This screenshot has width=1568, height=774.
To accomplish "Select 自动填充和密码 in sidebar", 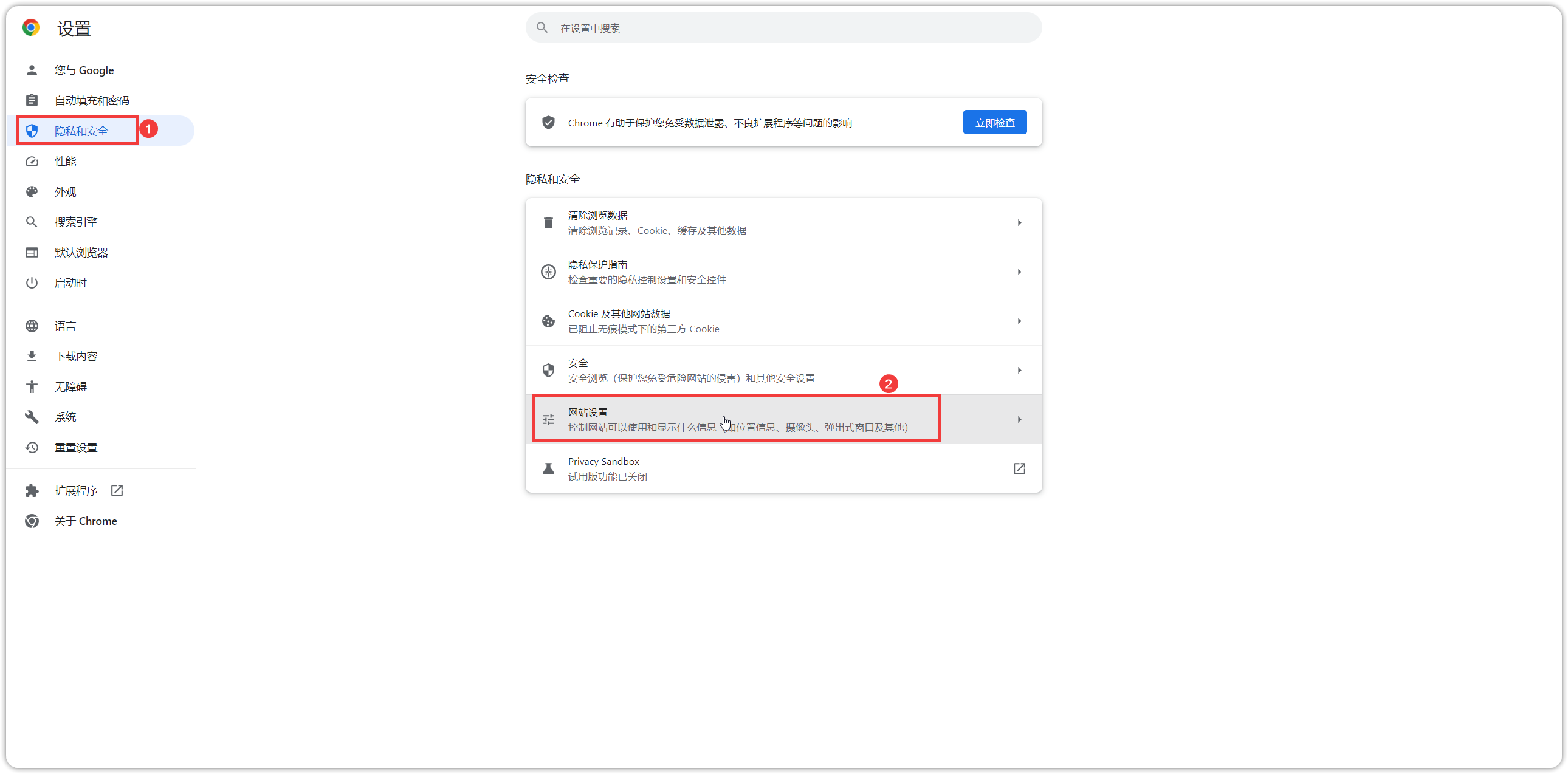I will [100, 100].
